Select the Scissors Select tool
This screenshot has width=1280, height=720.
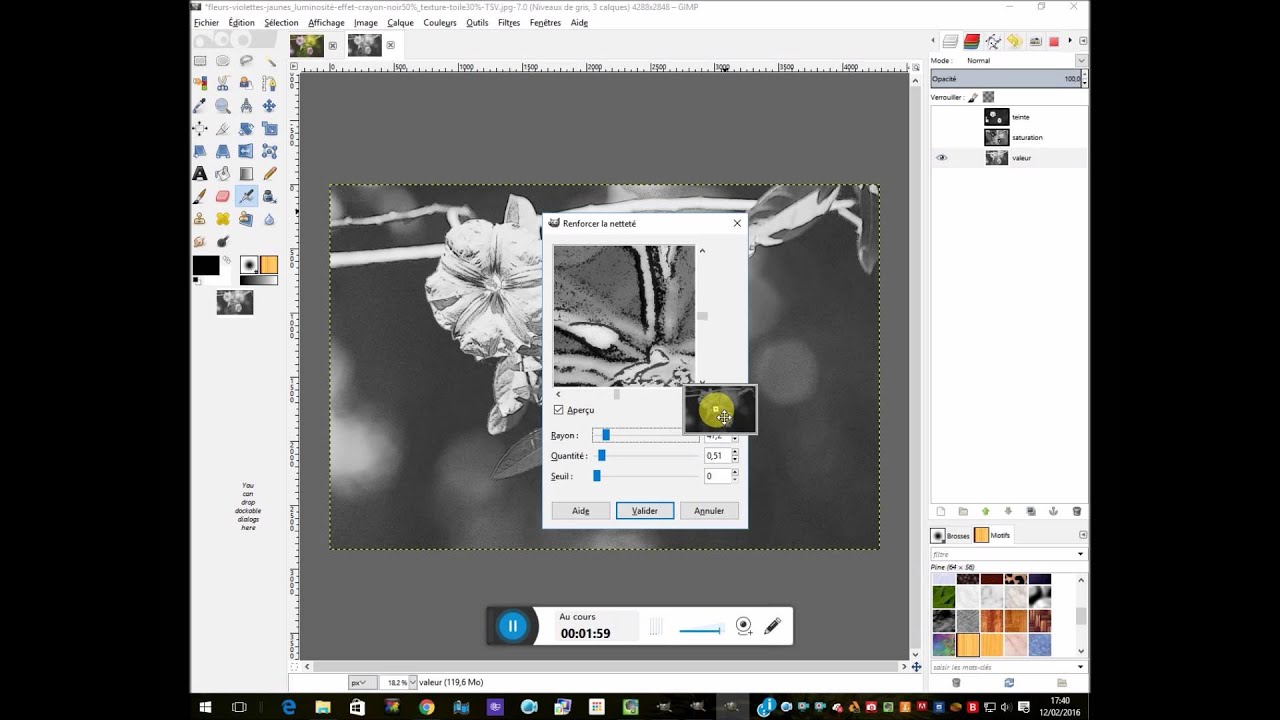tap(222, 83)
